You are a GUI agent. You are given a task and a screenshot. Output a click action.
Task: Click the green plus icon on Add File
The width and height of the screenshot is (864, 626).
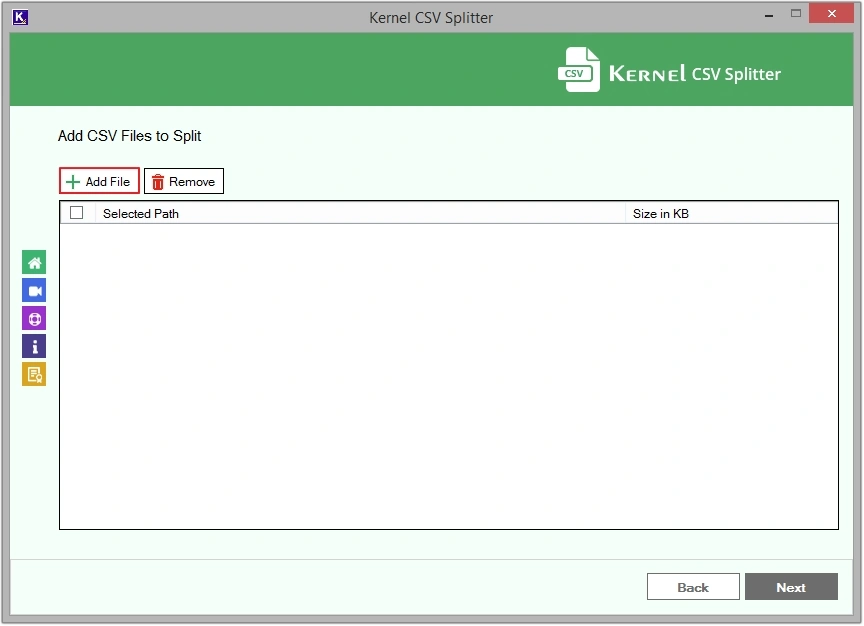click(71, 181)
